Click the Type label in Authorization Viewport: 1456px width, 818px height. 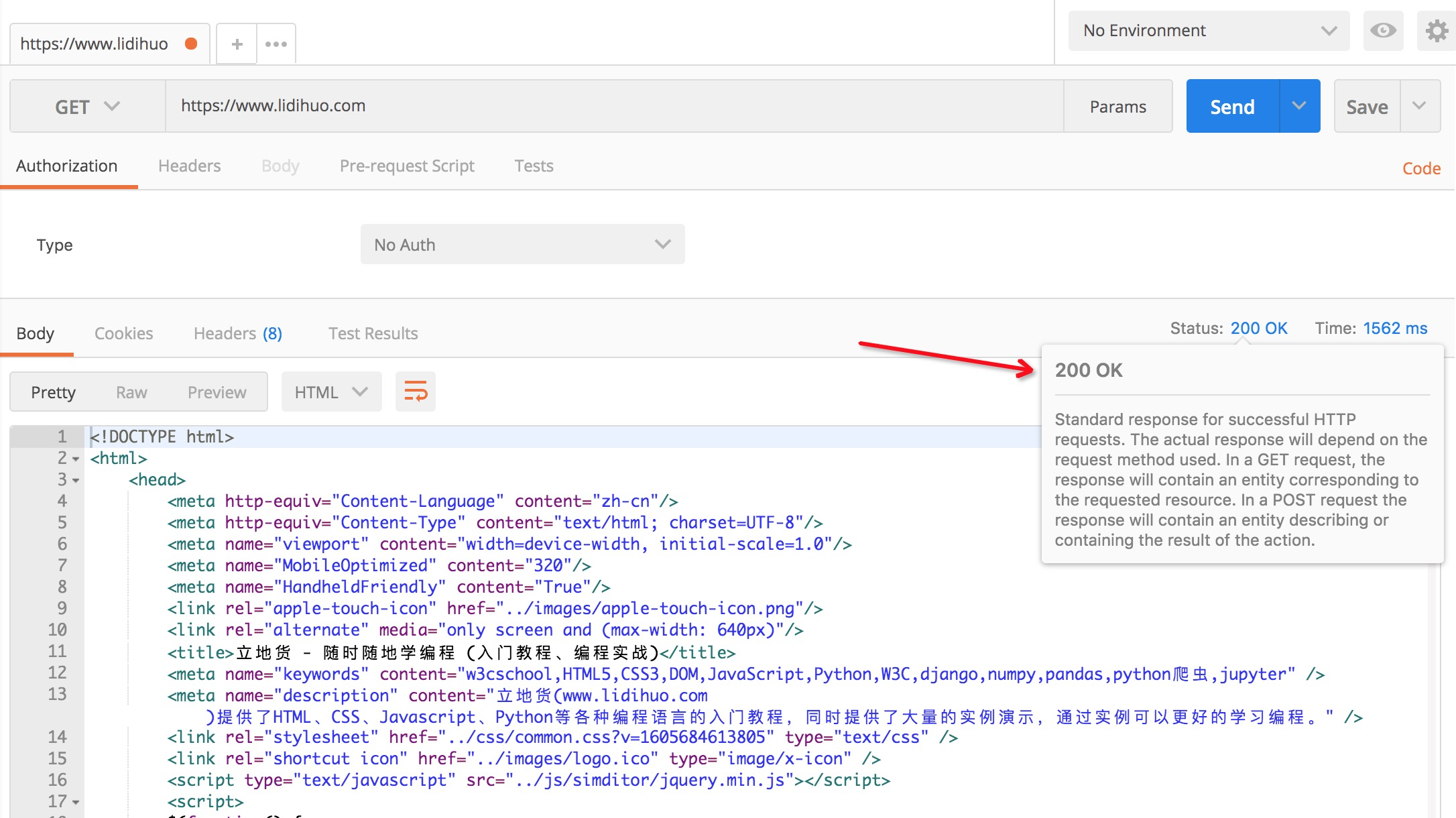pos(54,245)
